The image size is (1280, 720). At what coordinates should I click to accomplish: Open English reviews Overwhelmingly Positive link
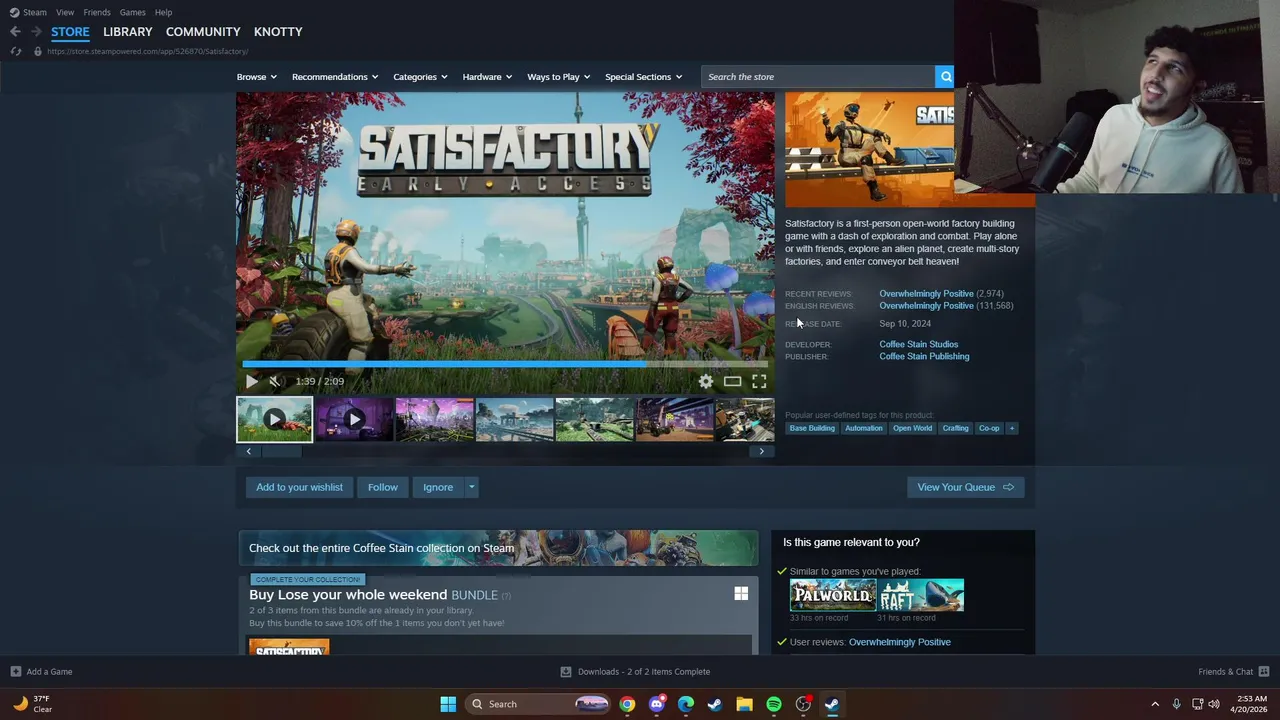coord(926,306)
